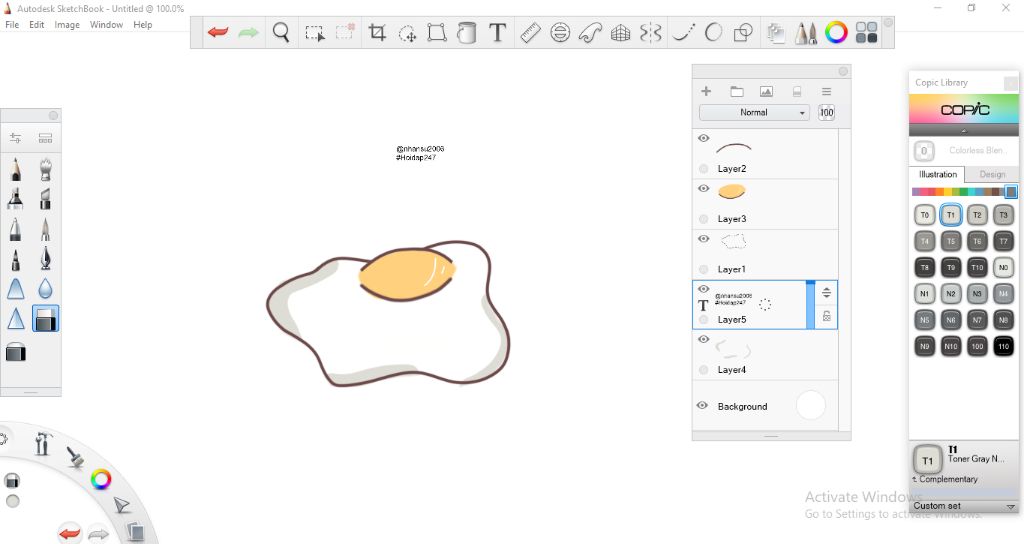
Task: Open brush properties sliders icon
Action: click(x=16, y=138)
